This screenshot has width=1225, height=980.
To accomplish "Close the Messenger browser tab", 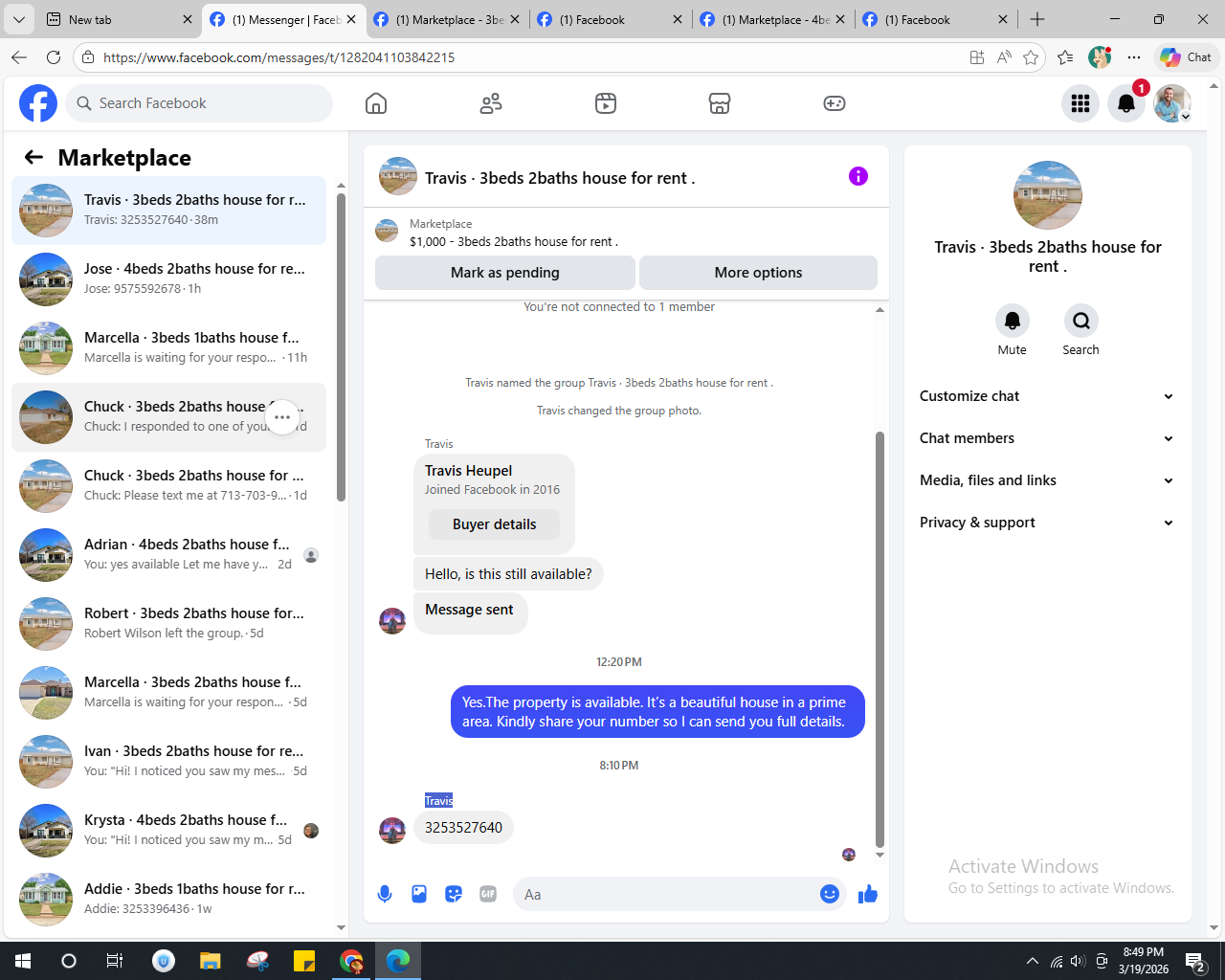I will point(351,19).
